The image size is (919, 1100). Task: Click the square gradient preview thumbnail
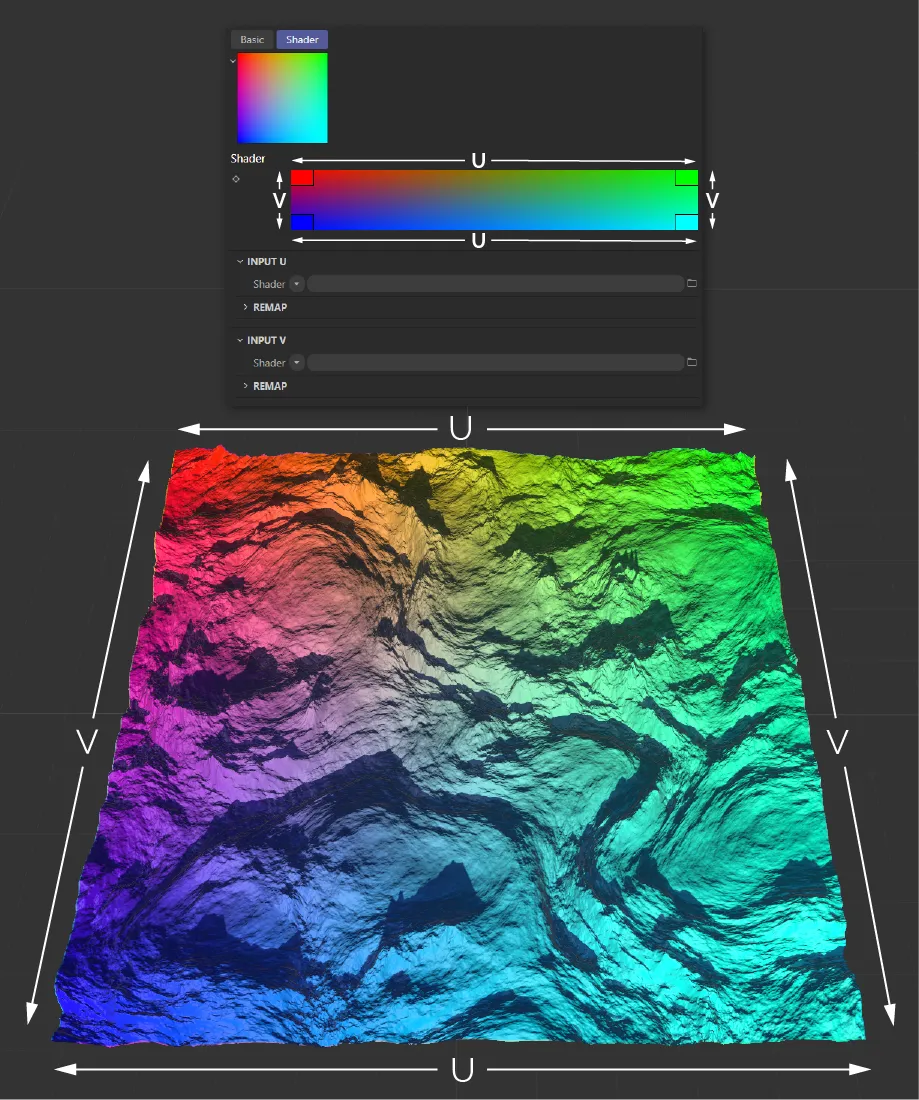point(282,98)
